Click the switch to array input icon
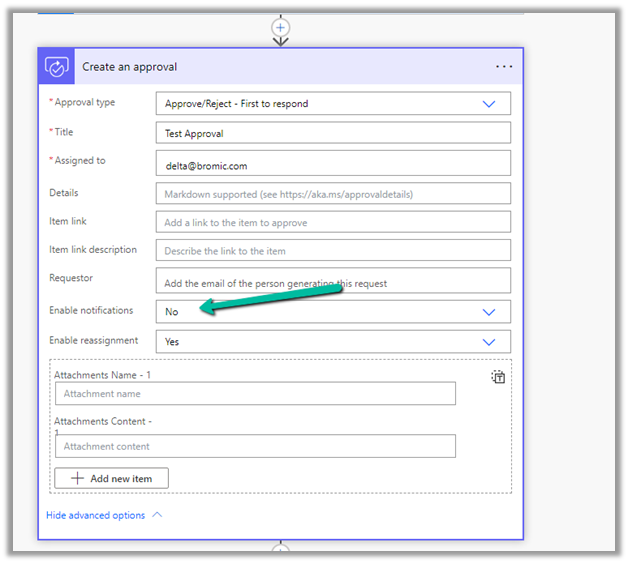Image resolution: width=628 pixels, height=564 pixels. point(498,377)
